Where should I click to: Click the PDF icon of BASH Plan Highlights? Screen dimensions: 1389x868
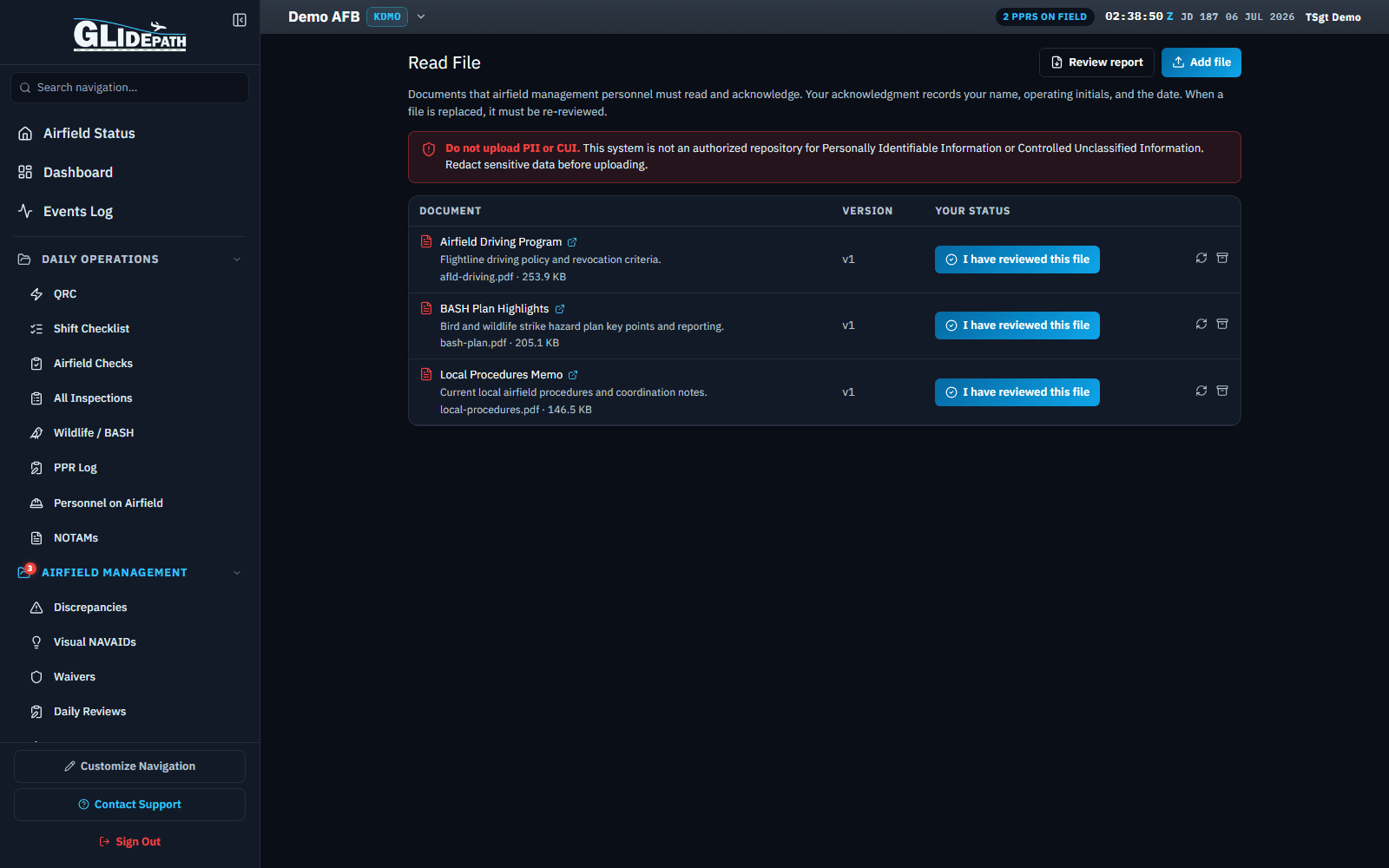pyautogui.click(x=426, y=308)
